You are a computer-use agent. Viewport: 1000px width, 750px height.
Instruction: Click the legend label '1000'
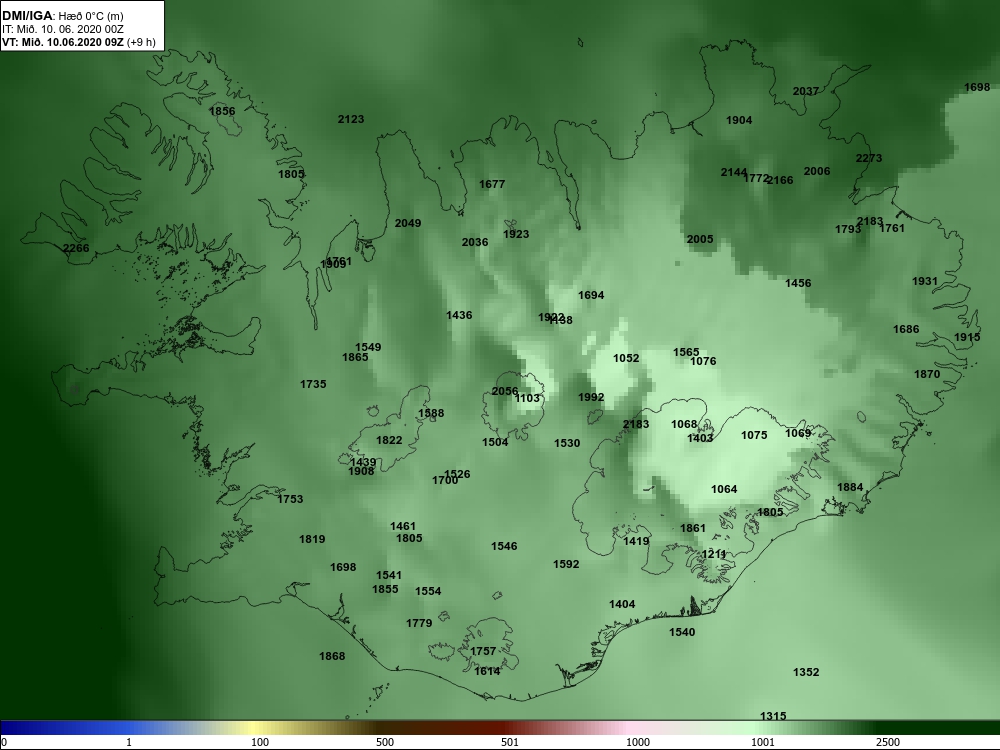point(638,742)
